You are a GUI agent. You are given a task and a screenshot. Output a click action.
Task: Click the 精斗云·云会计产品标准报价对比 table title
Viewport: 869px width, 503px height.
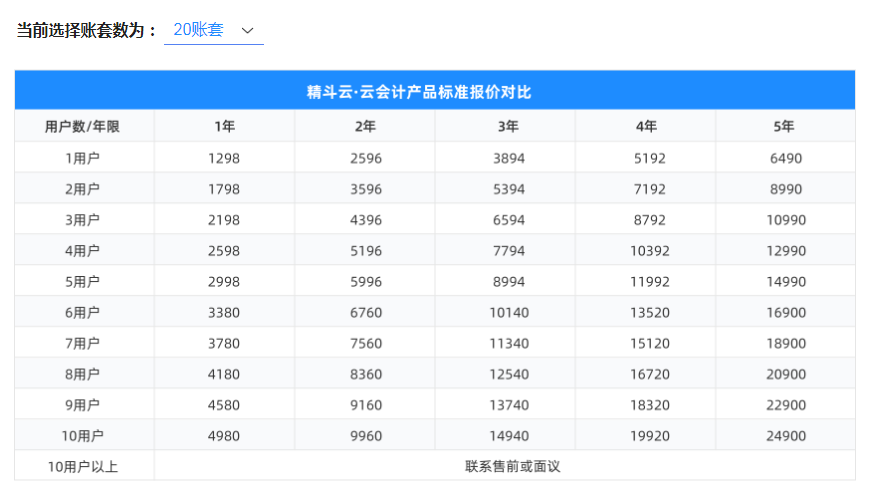point(419,92)
